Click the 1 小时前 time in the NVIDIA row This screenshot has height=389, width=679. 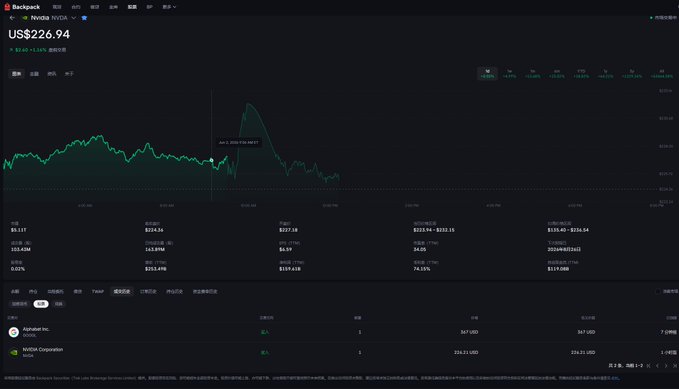click(x=669, y=353)
